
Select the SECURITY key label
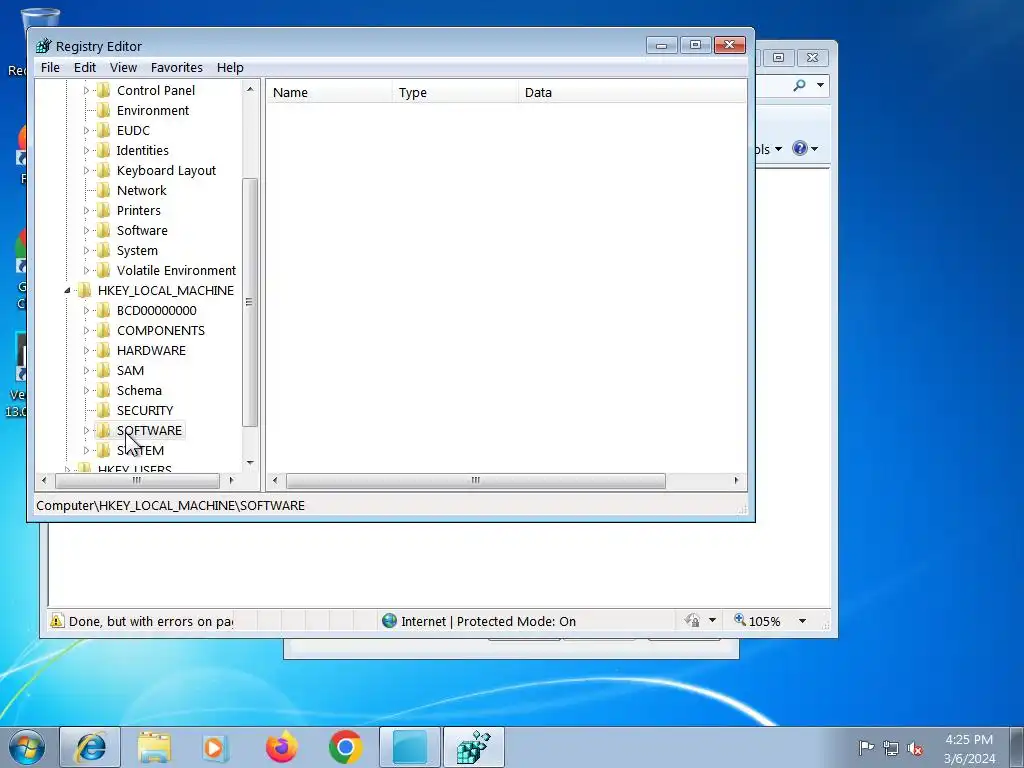[x=145, y=411]
